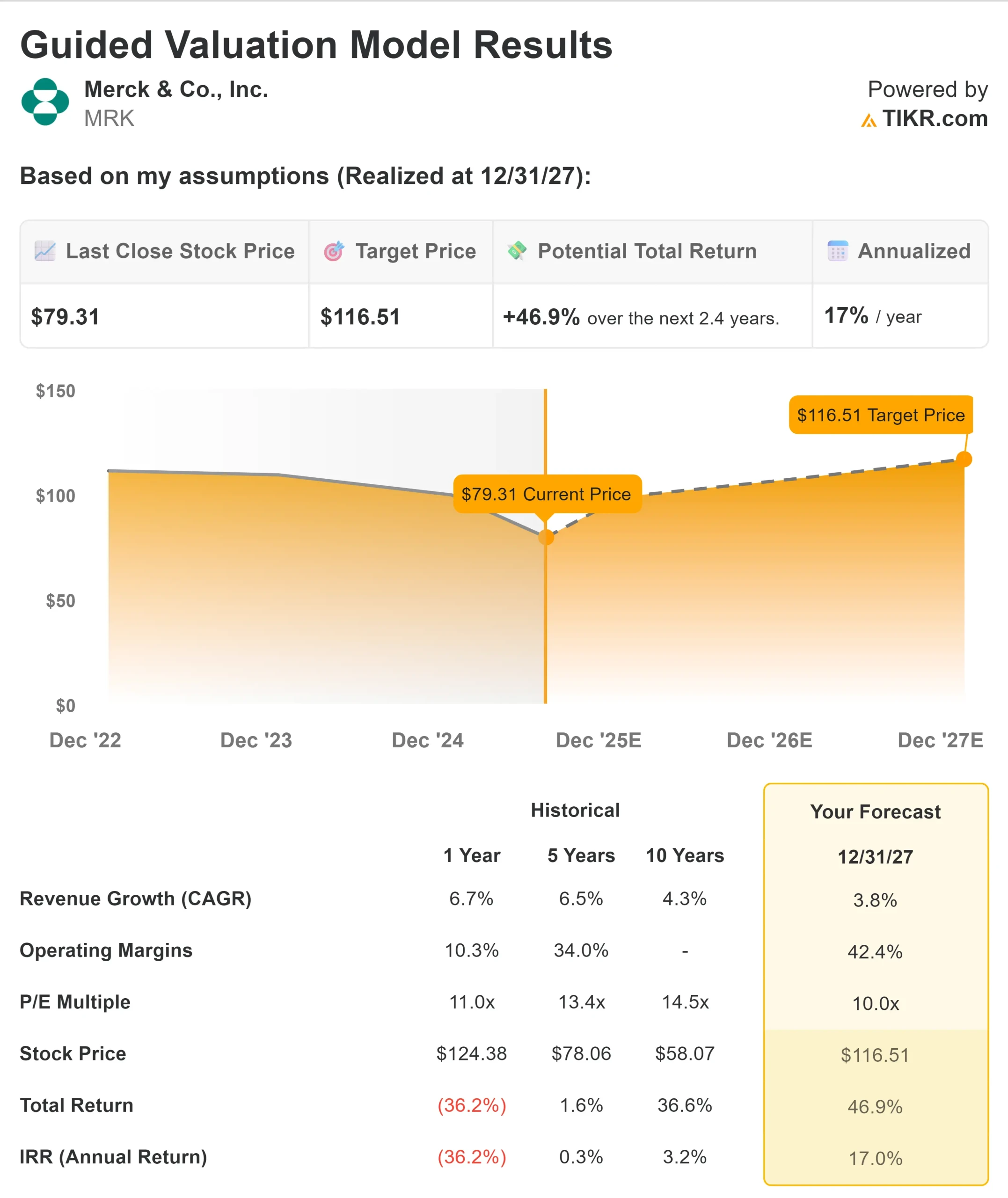The height and width of the screenshot is (1198, 1008).
Task: Click the vertical orange current-date line
Action: [546, 628]
